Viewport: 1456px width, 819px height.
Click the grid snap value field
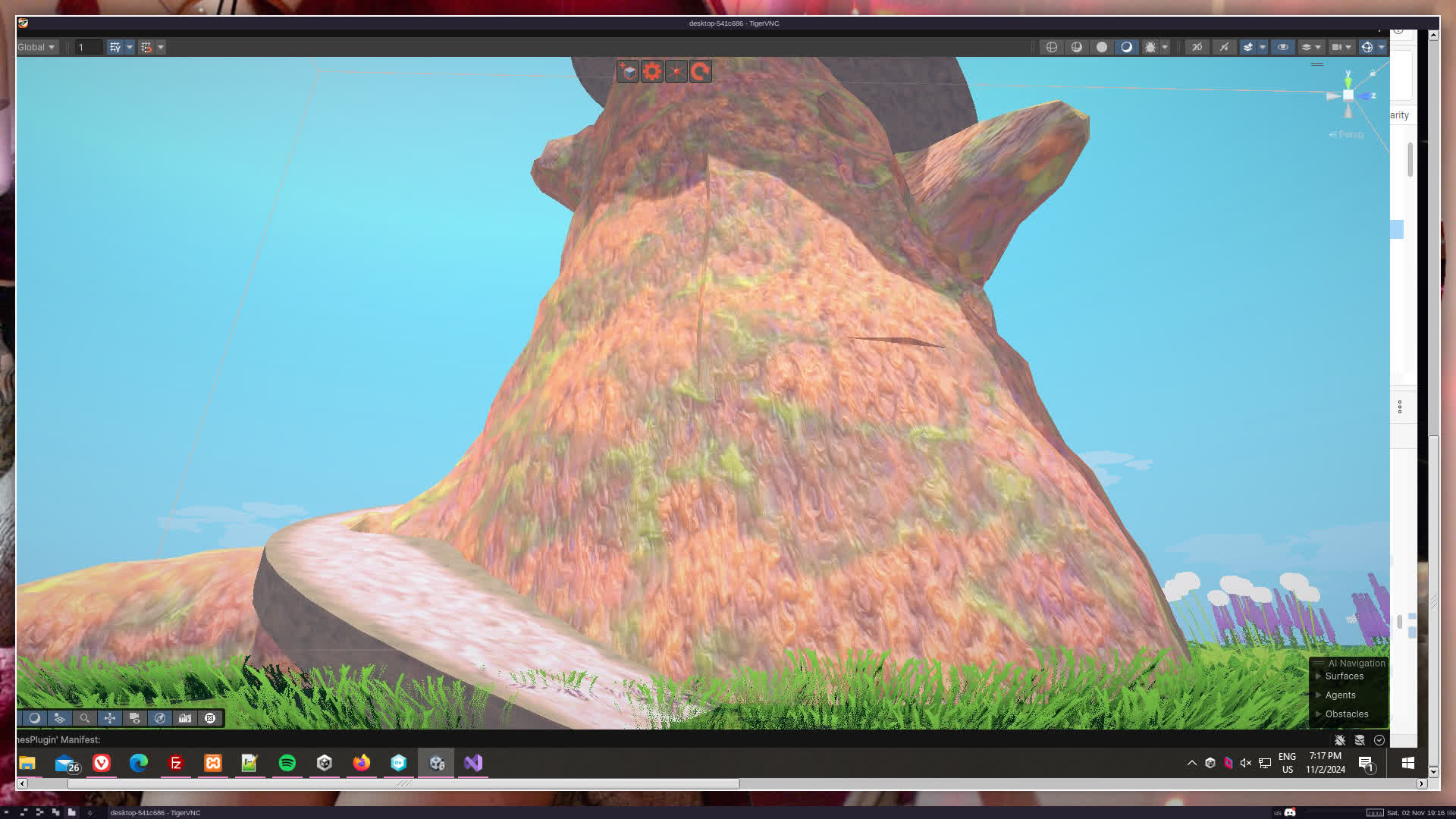(88, 47)
